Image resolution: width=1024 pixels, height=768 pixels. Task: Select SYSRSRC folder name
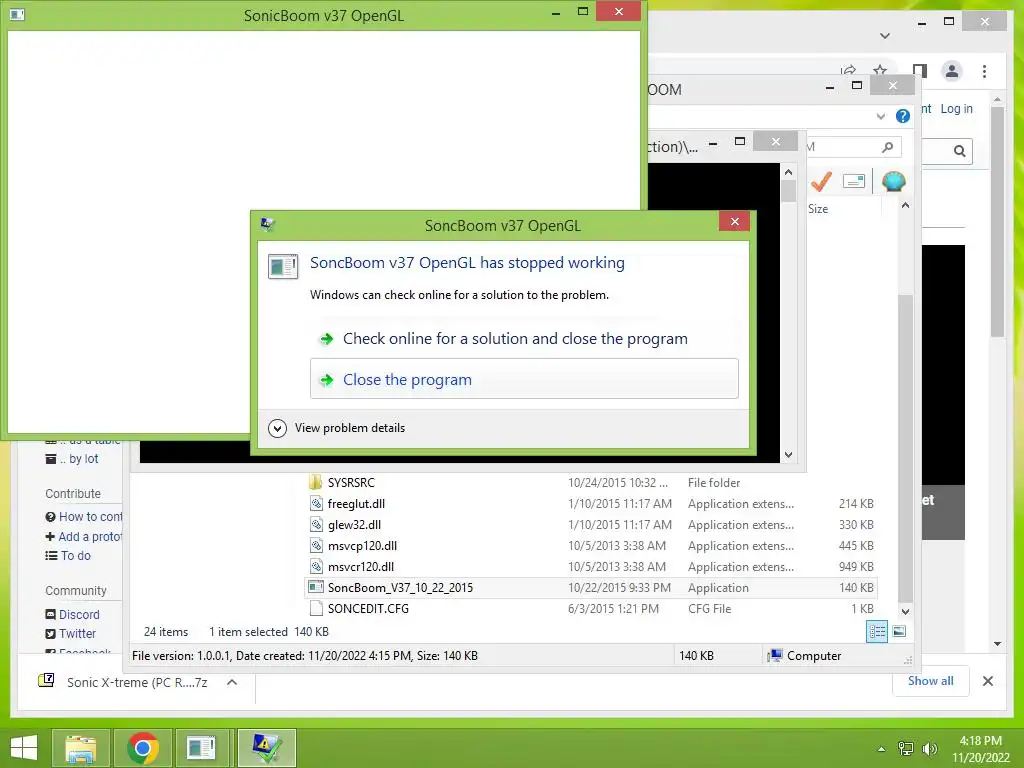351,483
